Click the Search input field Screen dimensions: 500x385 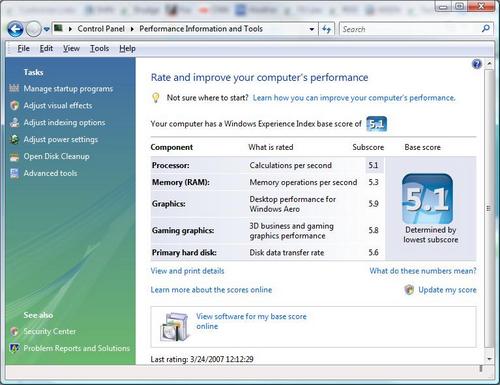(x=410, y=29)
